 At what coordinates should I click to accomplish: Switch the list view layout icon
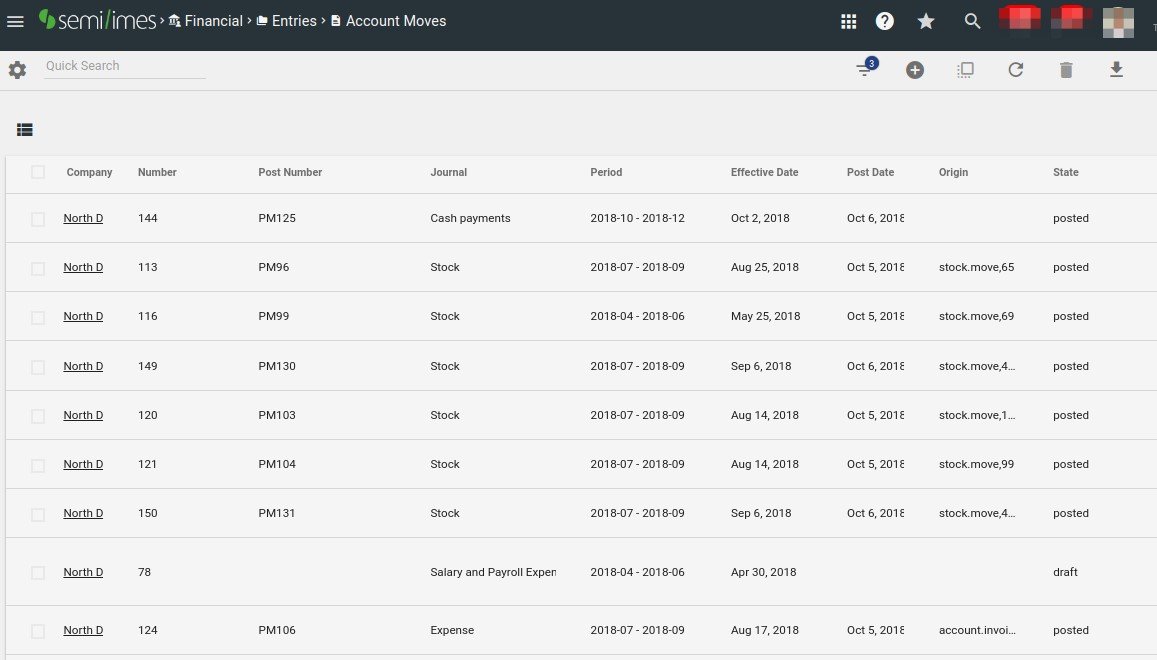(x=24, y=130)
